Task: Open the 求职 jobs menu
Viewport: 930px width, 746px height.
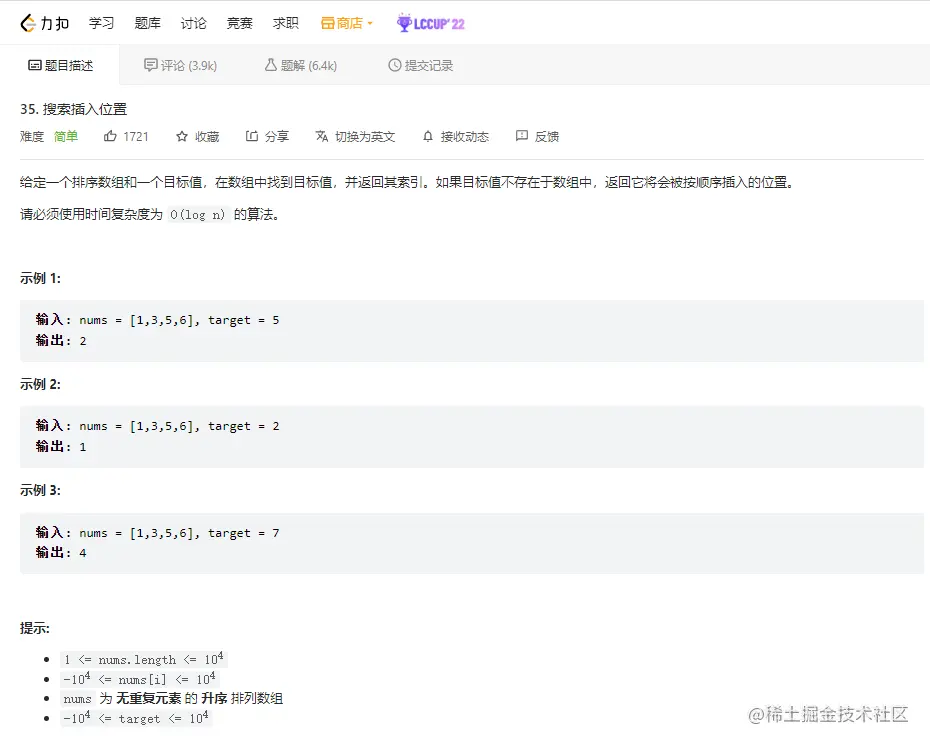Action: pos(285,23)
